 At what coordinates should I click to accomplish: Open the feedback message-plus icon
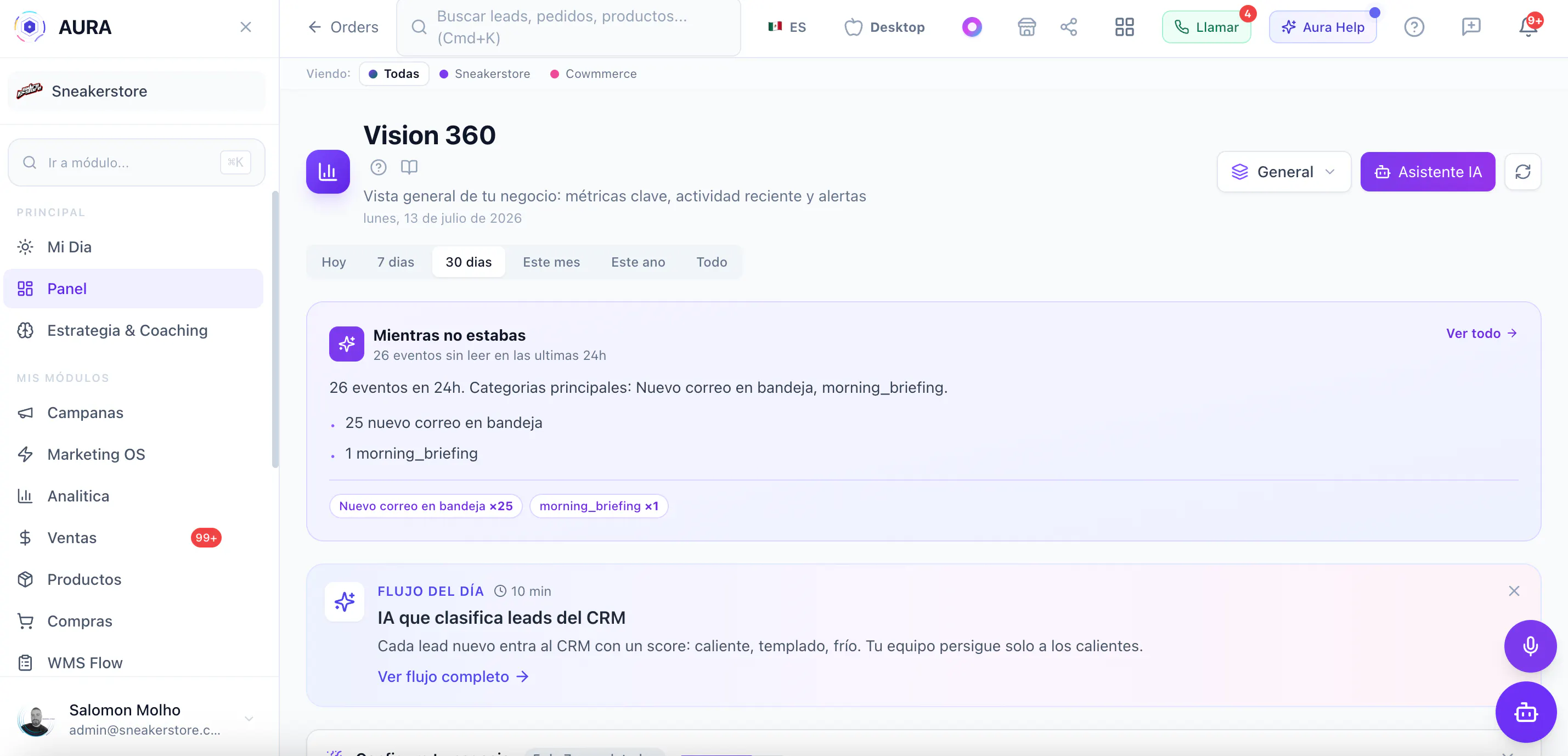tap(1470, 27)
